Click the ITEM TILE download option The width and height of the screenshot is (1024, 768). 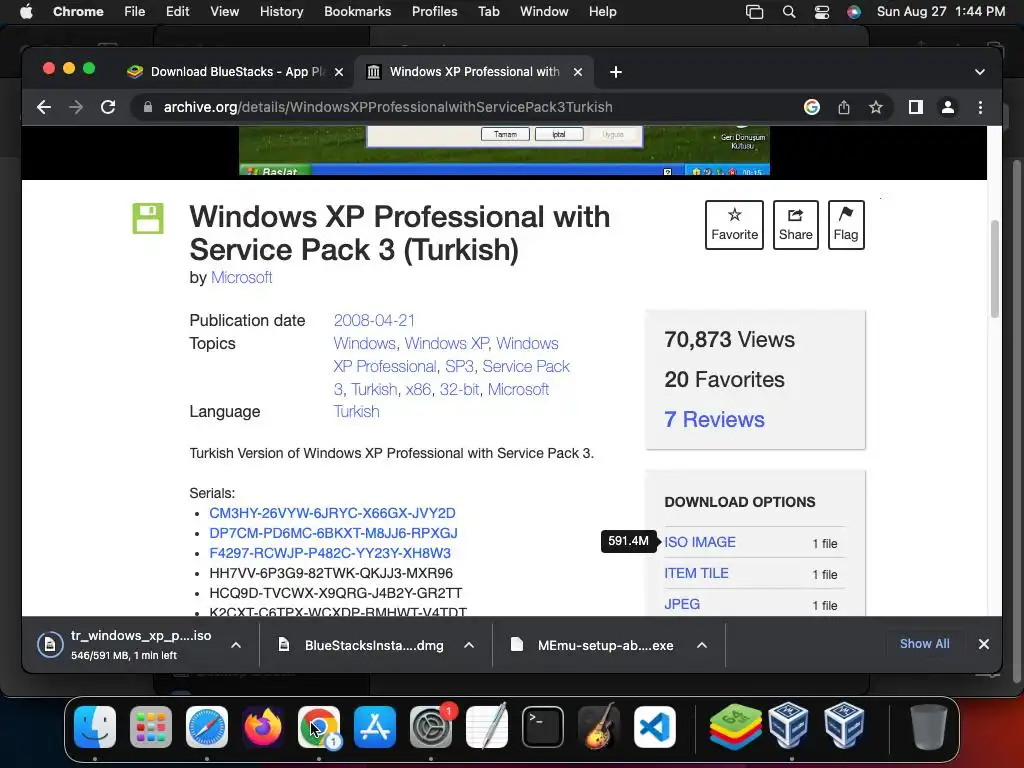[x=696, y=573]
